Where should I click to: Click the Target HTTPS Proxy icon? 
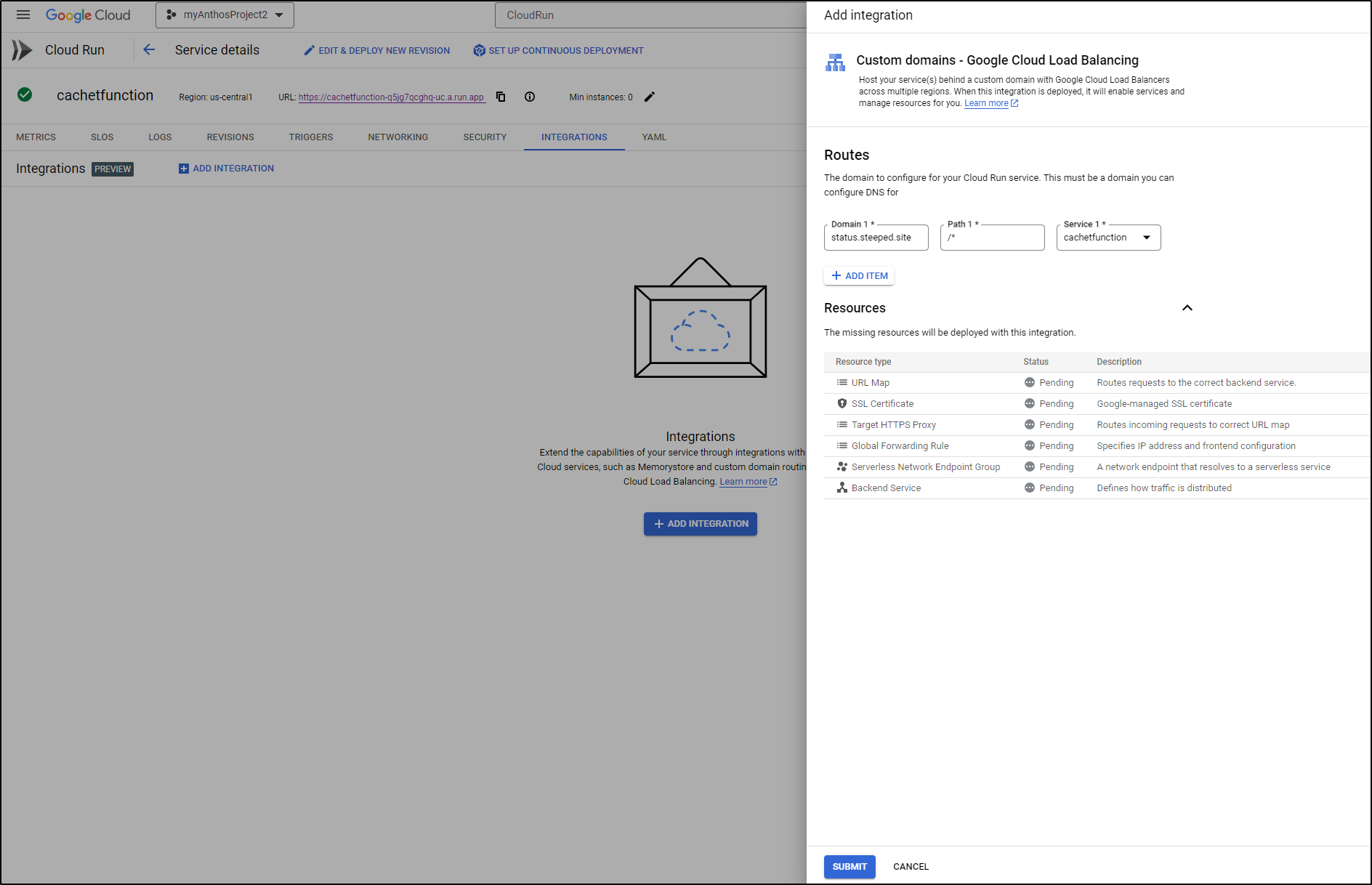point(842,425)
